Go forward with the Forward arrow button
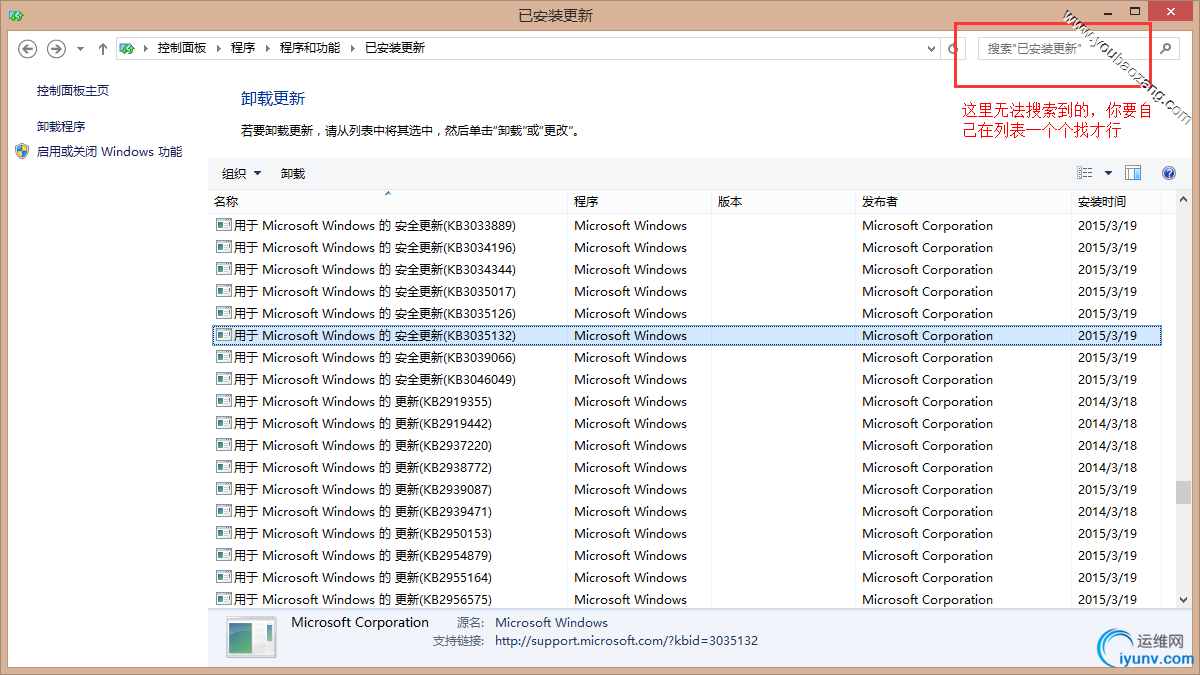The width and height of the screenshot is (1200, 675). tap(56, 48)
